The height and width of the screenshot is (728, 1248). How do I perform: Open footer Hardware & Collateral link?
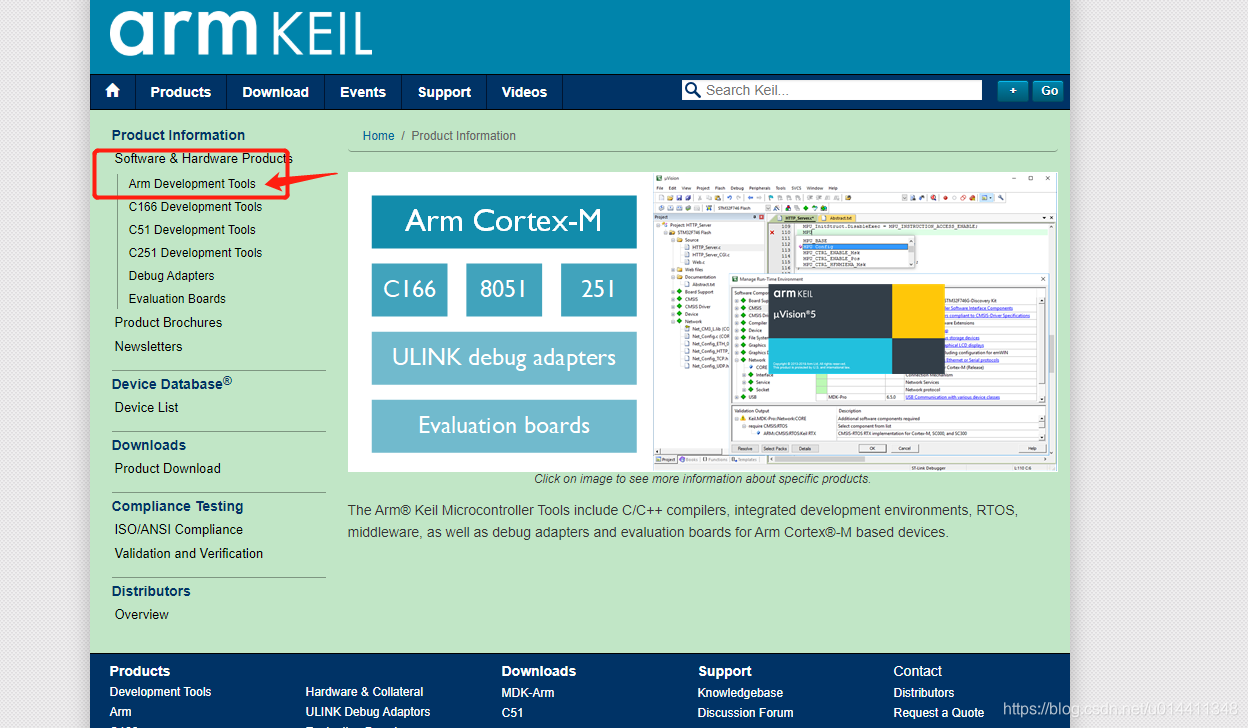click(x=364, y=692)
